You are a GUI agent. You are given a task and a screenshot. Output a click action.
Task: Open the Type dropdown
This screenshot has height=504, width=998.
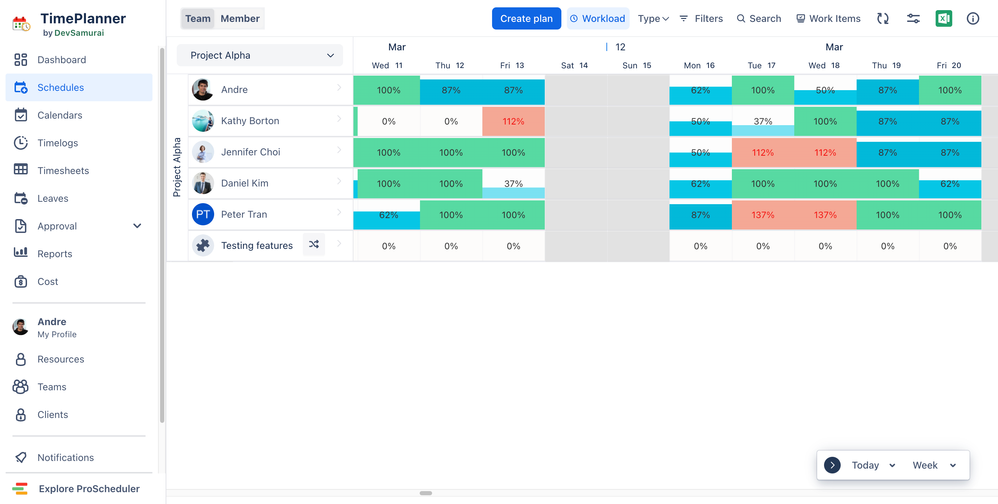tap(654, 18)
